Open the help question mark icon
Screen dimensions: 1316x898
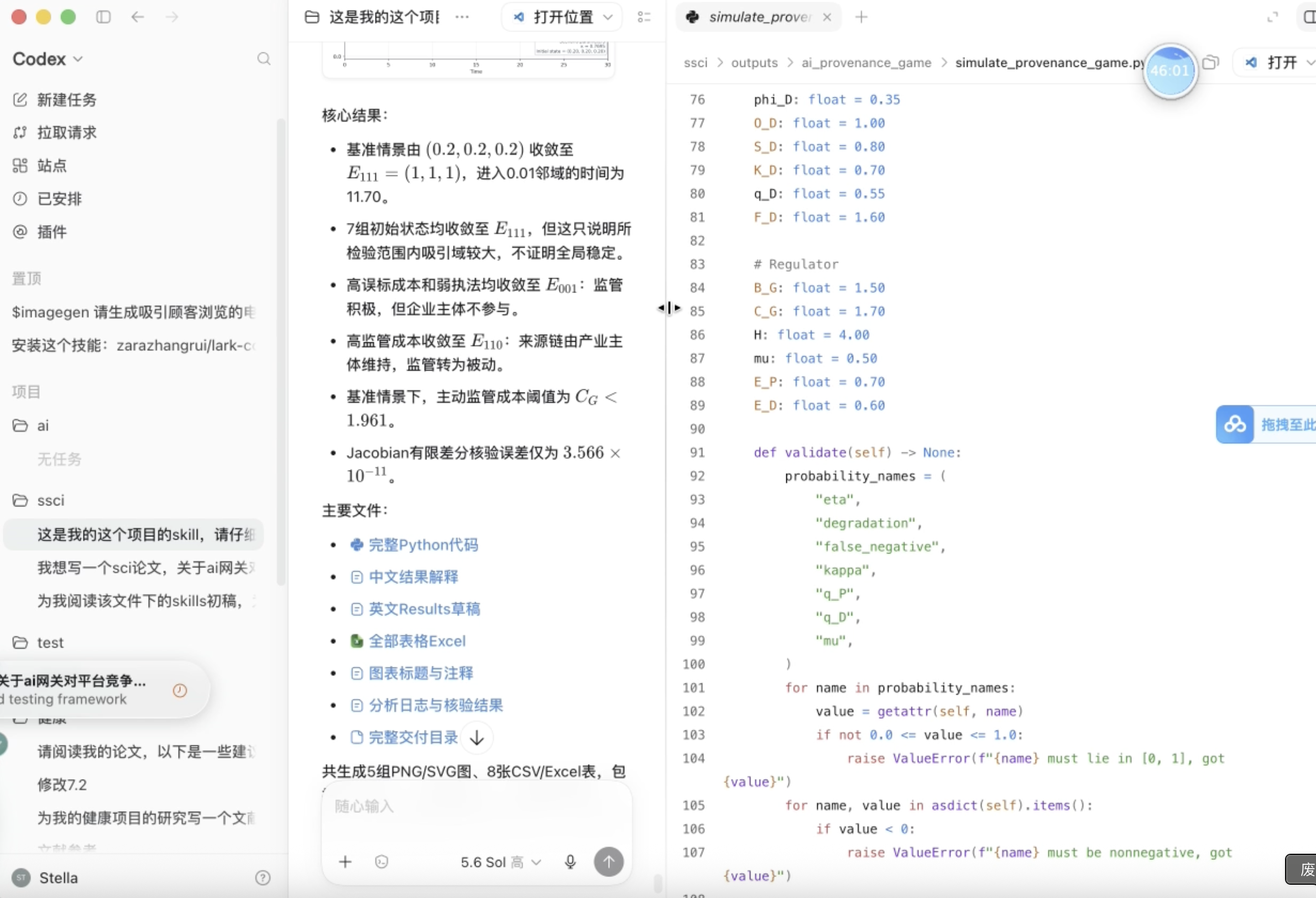262,878
